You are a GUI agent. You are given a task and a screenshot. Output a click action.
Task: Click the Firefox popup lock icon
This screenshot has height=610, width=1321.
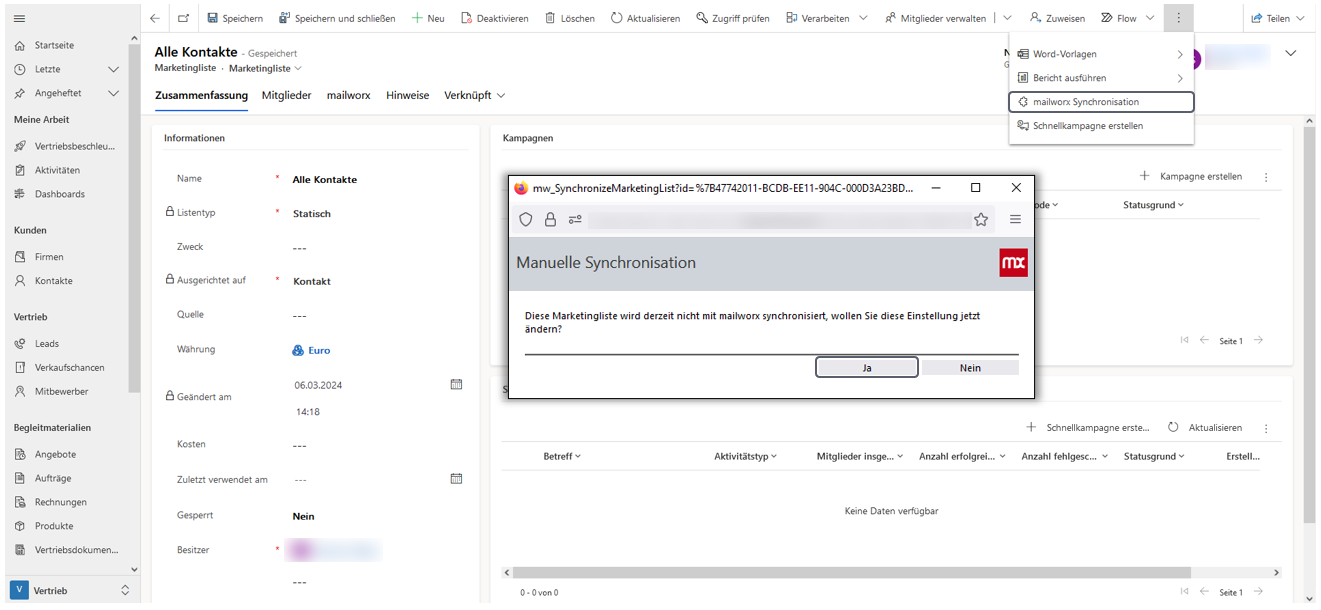(550, 219)
